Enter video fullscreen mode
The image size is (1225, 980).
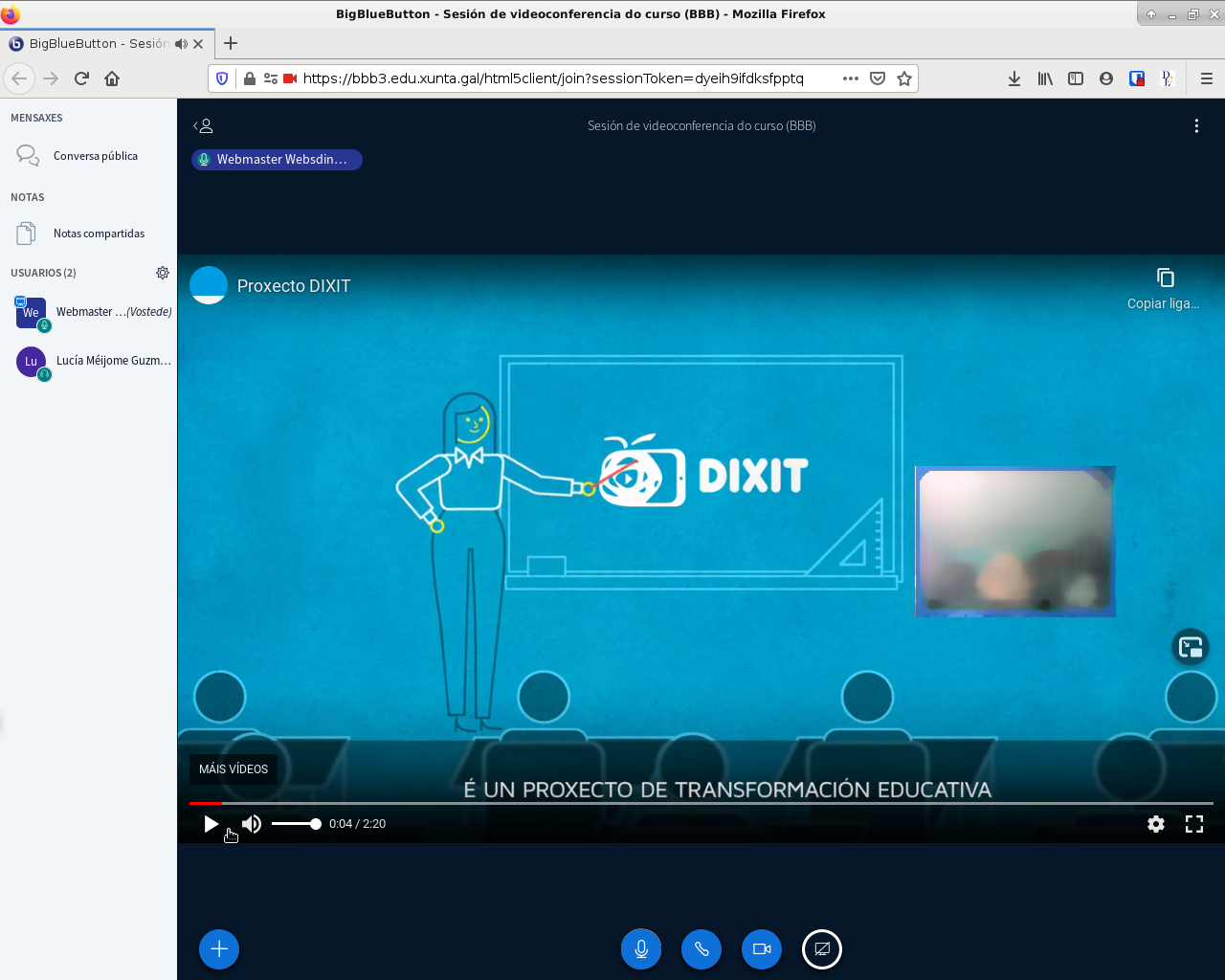[x=1194, y=824]
